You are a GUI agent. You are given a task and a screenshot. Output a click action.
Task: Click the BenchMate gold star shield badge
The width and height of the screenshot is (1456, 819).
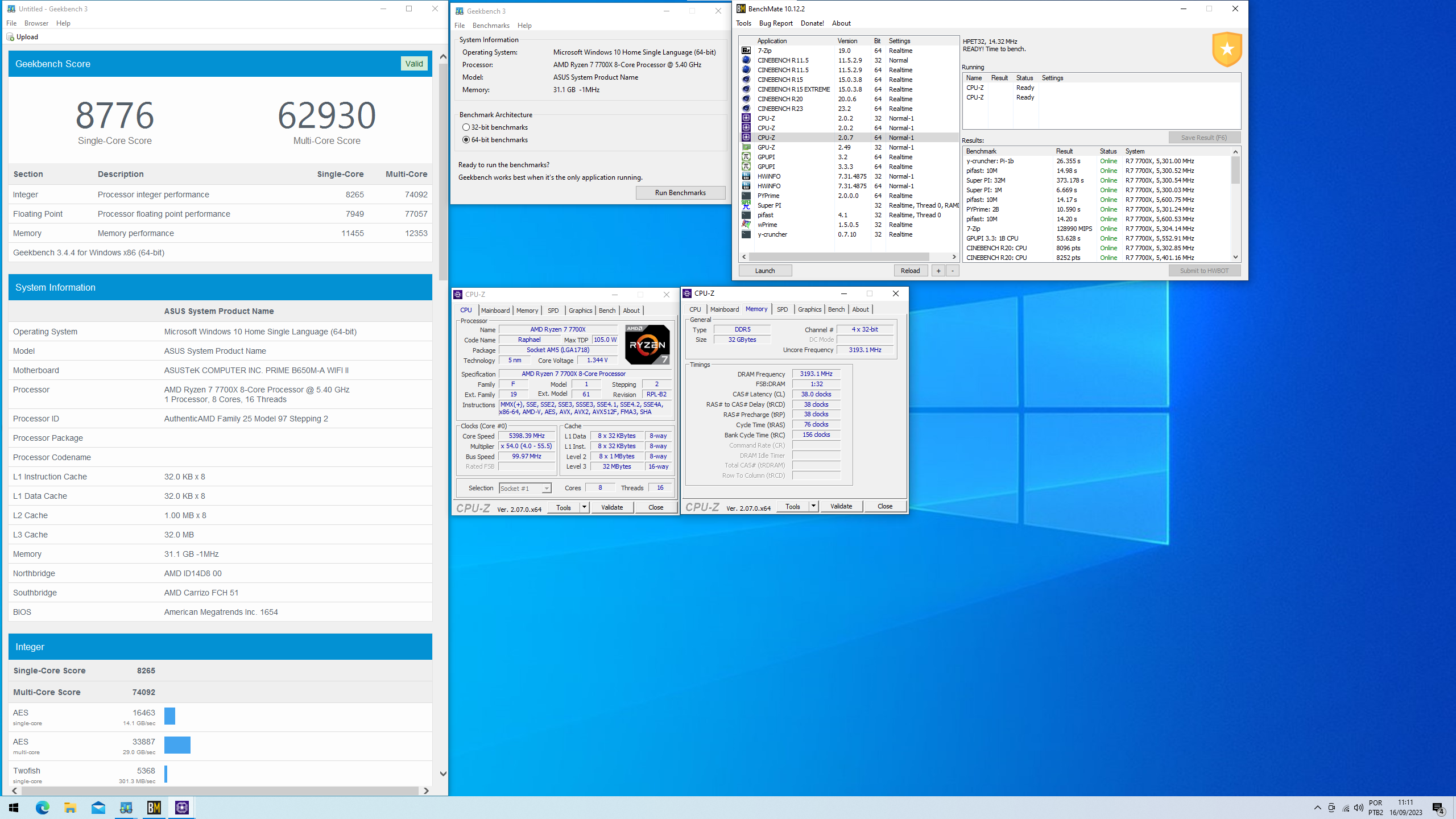(x=1227, y=49)
